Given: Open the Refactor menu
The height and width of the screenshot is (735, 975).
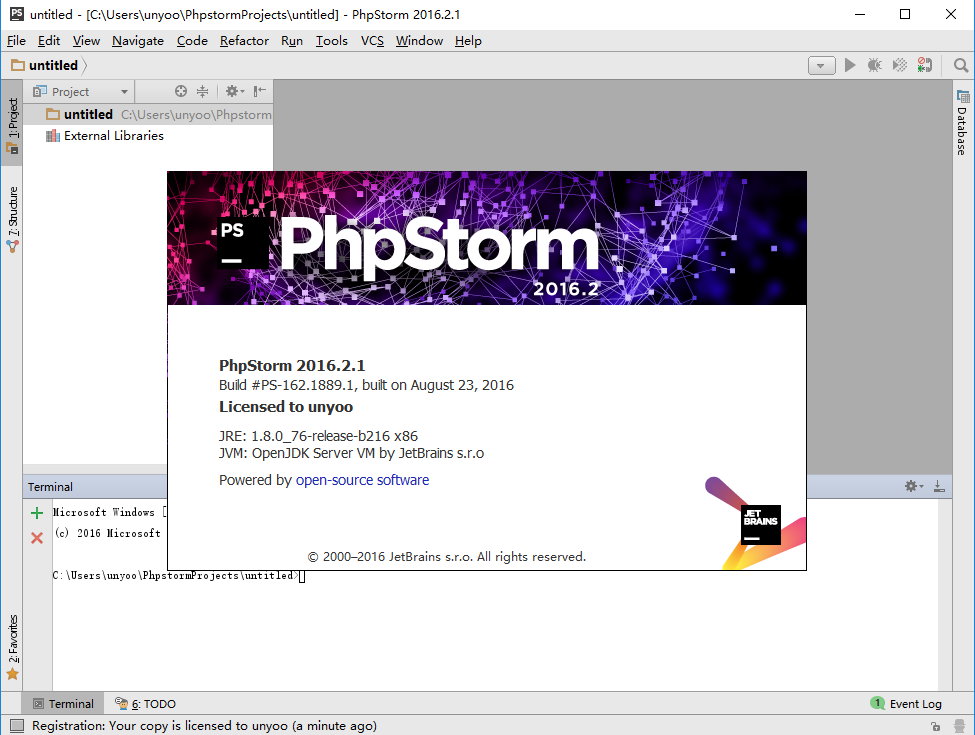Looking at the screenshot, I should (244, 41).
